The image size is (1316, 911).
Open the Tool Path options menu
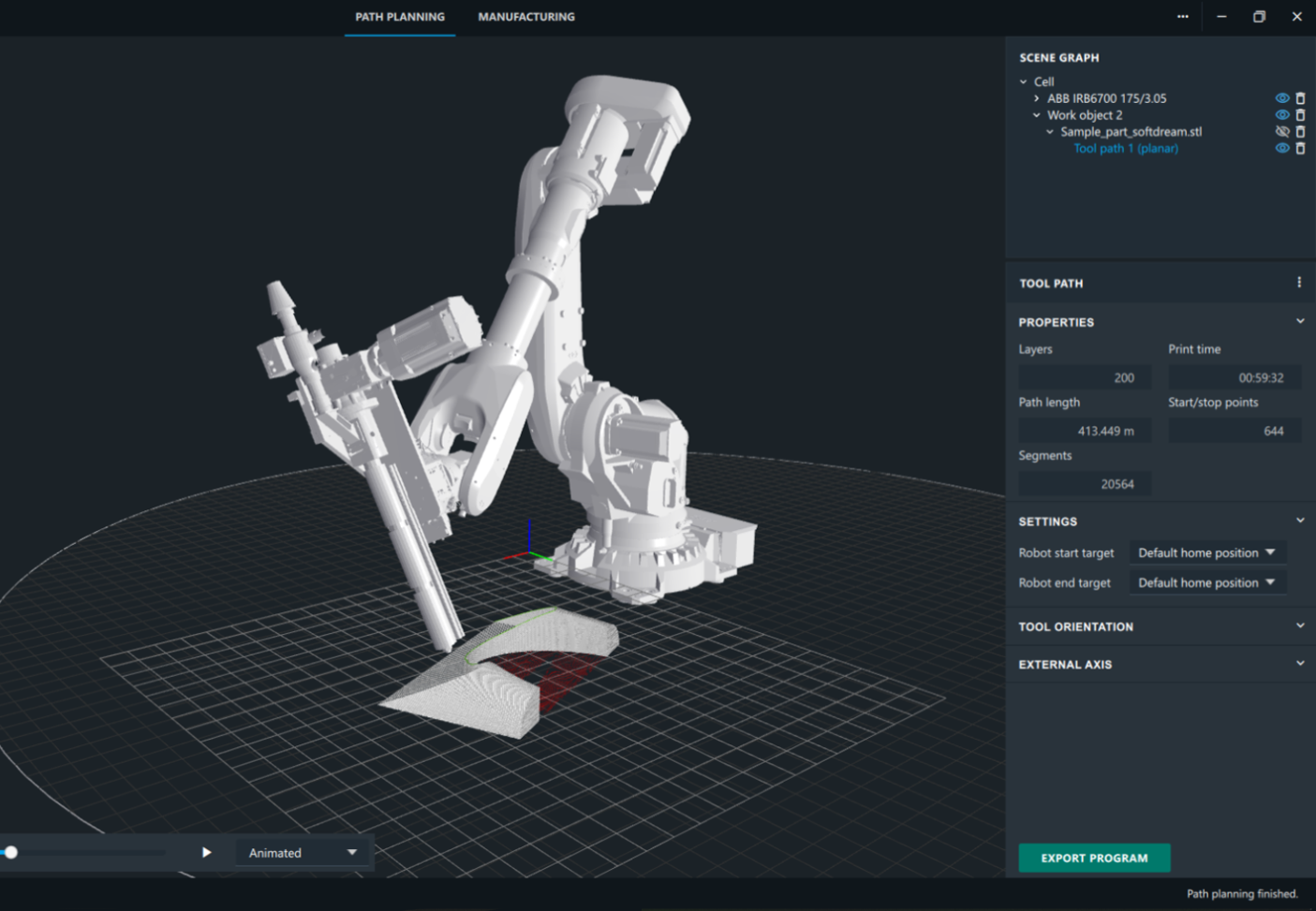click(x=1298, y=281)
